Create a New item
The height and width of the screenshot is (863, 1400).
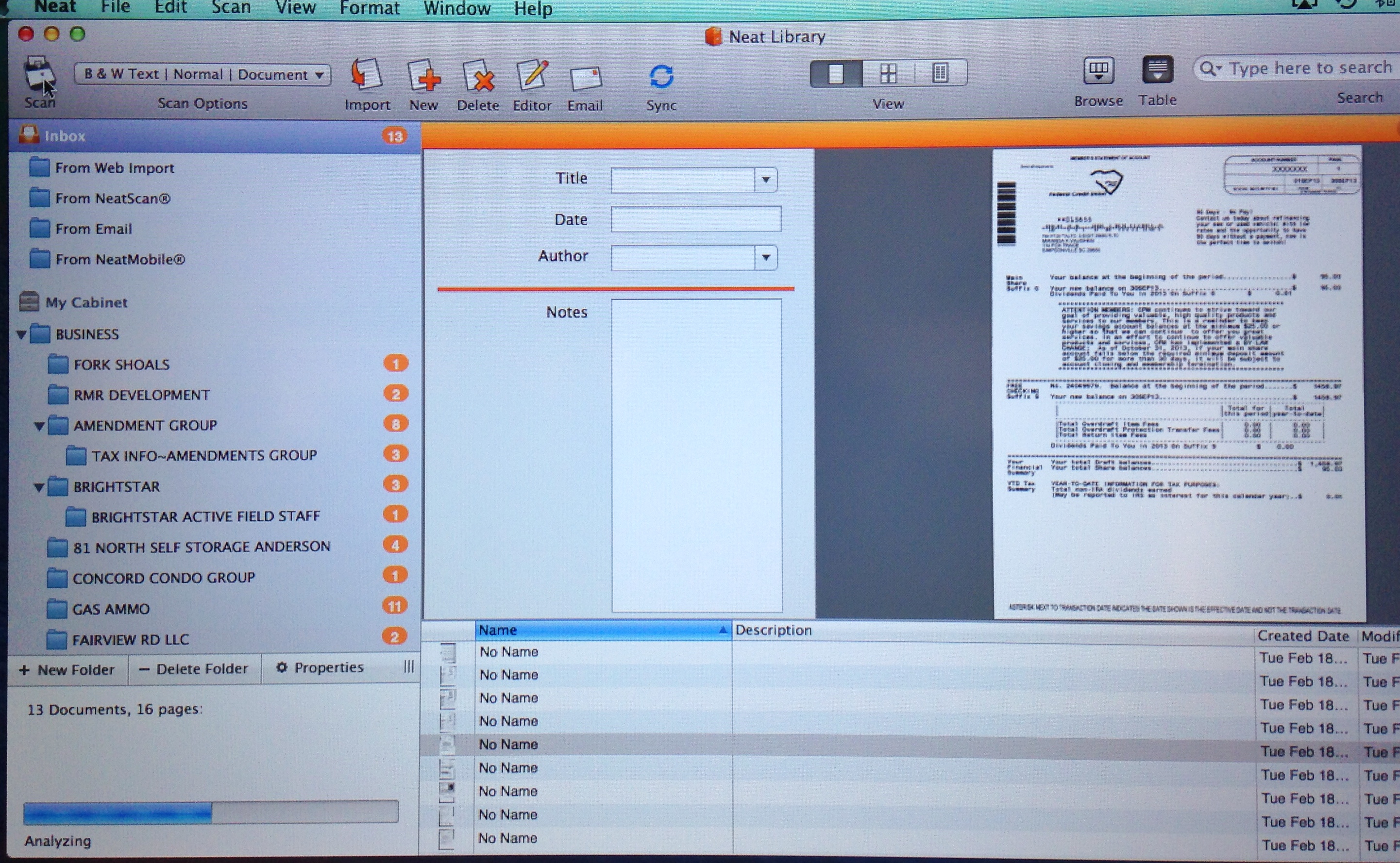(x=423, y=75)
